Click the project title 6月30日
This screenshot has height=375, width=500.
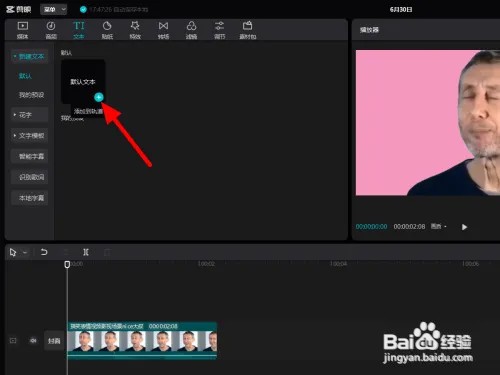401,10
